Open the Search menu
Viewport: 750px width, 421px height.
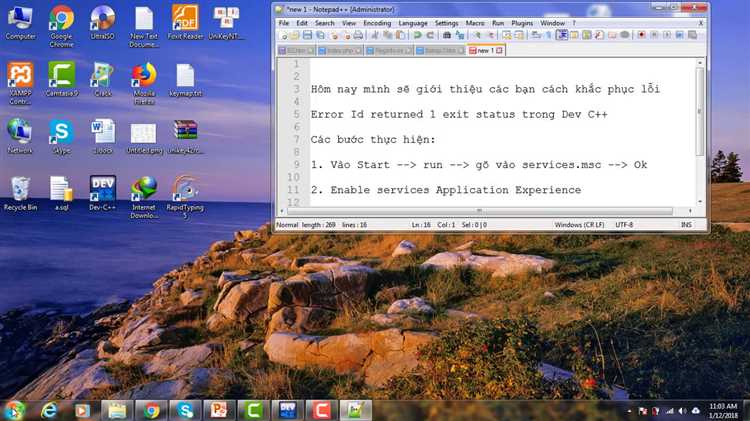coord(325,23)
